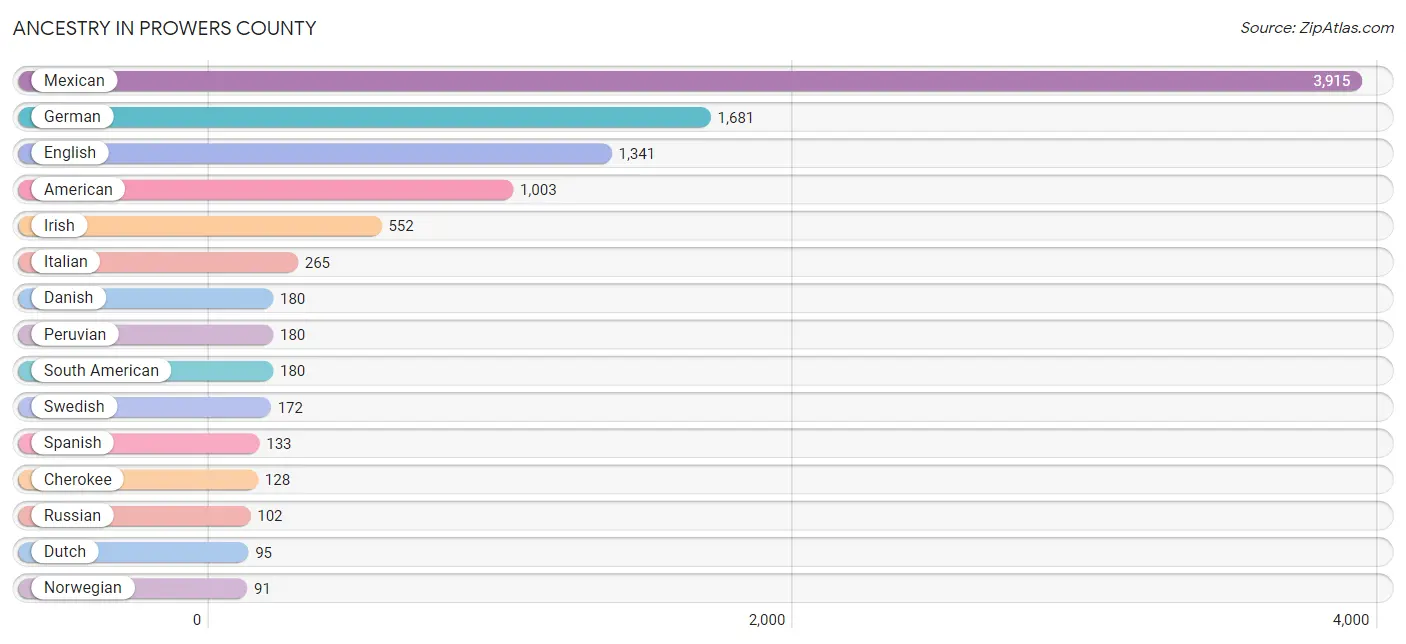This screenshot has height=644, width=1406.
Task: Click the 91 value beside Norwegian bar
Action: (x=262, y=589)
